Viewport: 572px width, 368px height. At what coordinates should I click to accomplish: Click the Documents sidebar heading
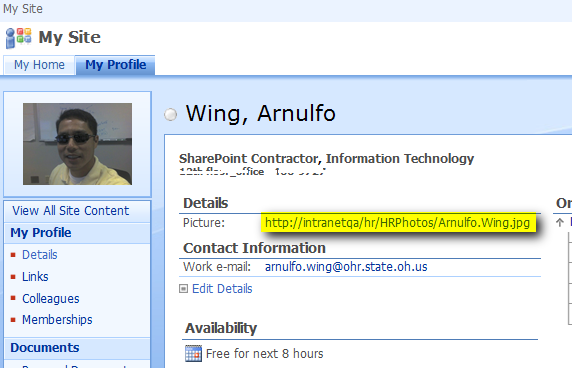tap(45, 348)
